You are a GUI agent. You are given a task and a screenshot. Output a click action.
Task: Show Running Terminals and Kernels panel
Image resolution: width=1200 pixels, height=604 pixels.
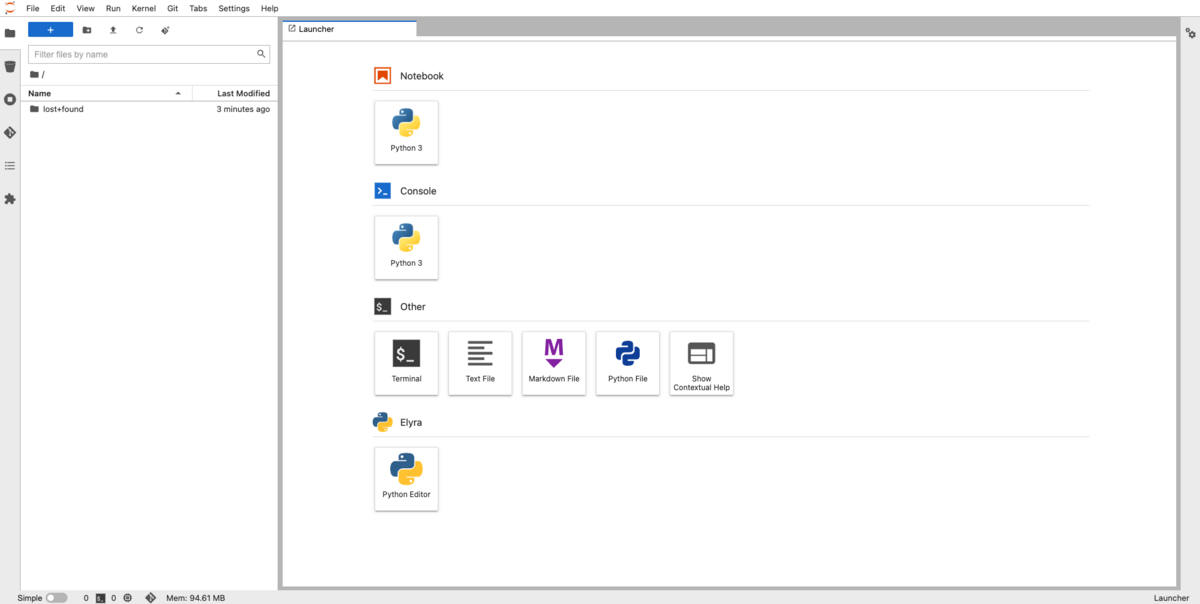click(10, 99)
